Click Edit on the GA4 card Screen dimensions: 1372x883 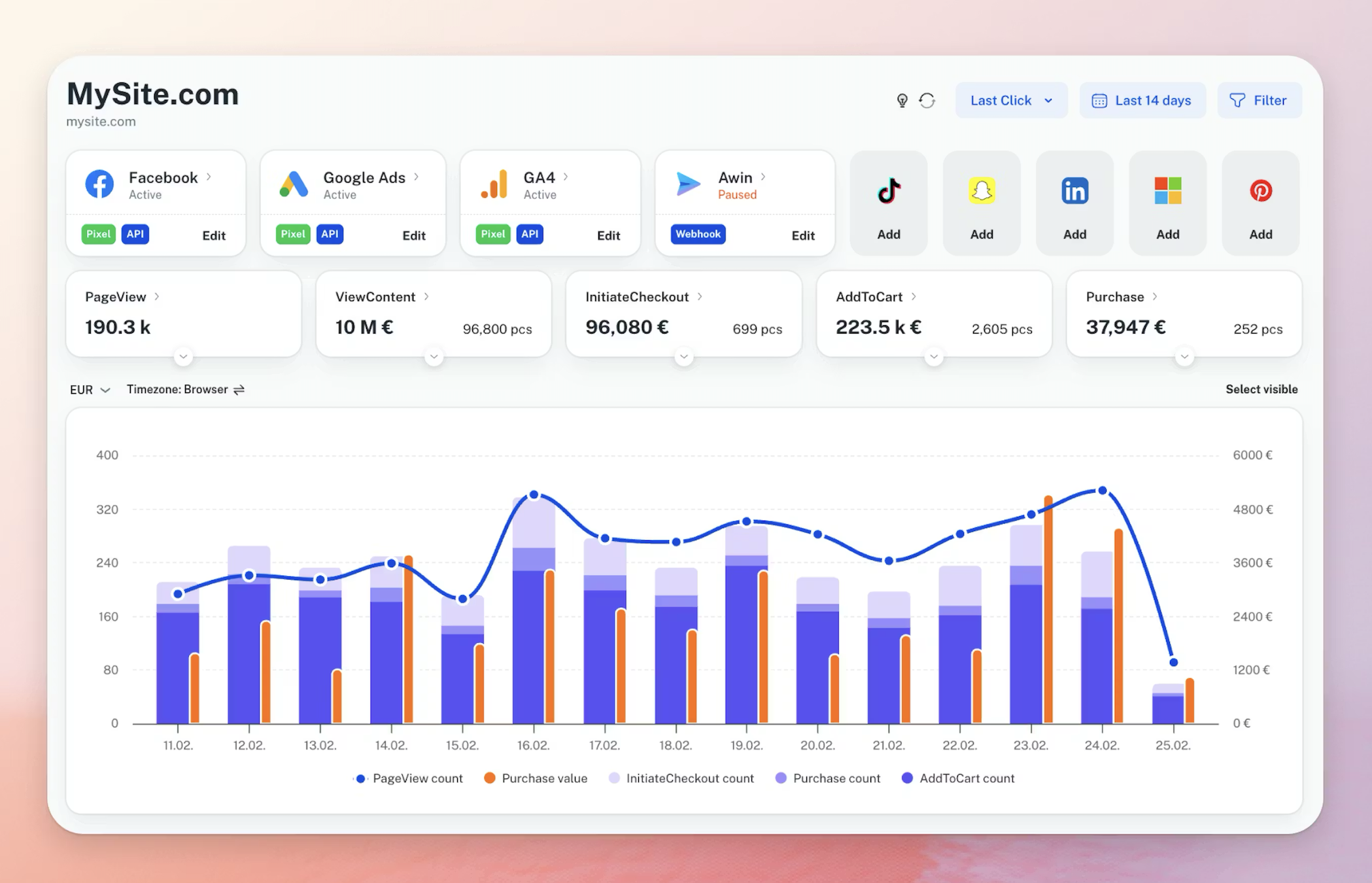[x=608, y=235]
